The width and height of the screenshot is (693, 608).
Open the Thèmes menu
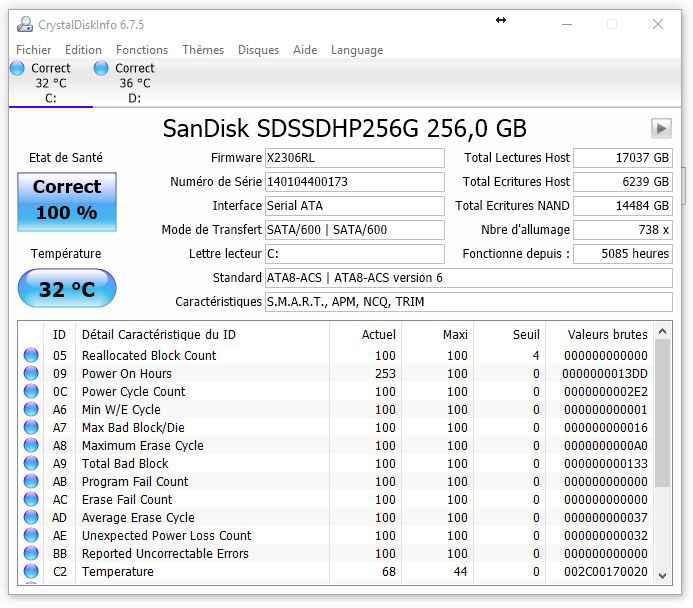203,50
